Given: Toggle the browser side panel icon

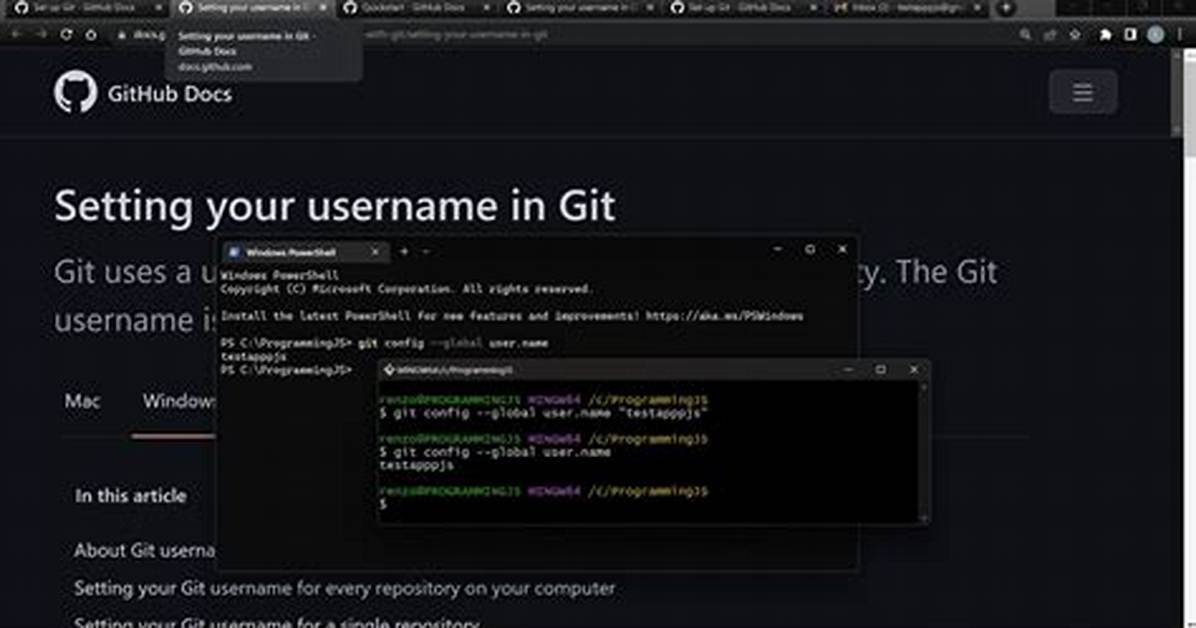Looking at the screenshot, I should click(1130, 34).
